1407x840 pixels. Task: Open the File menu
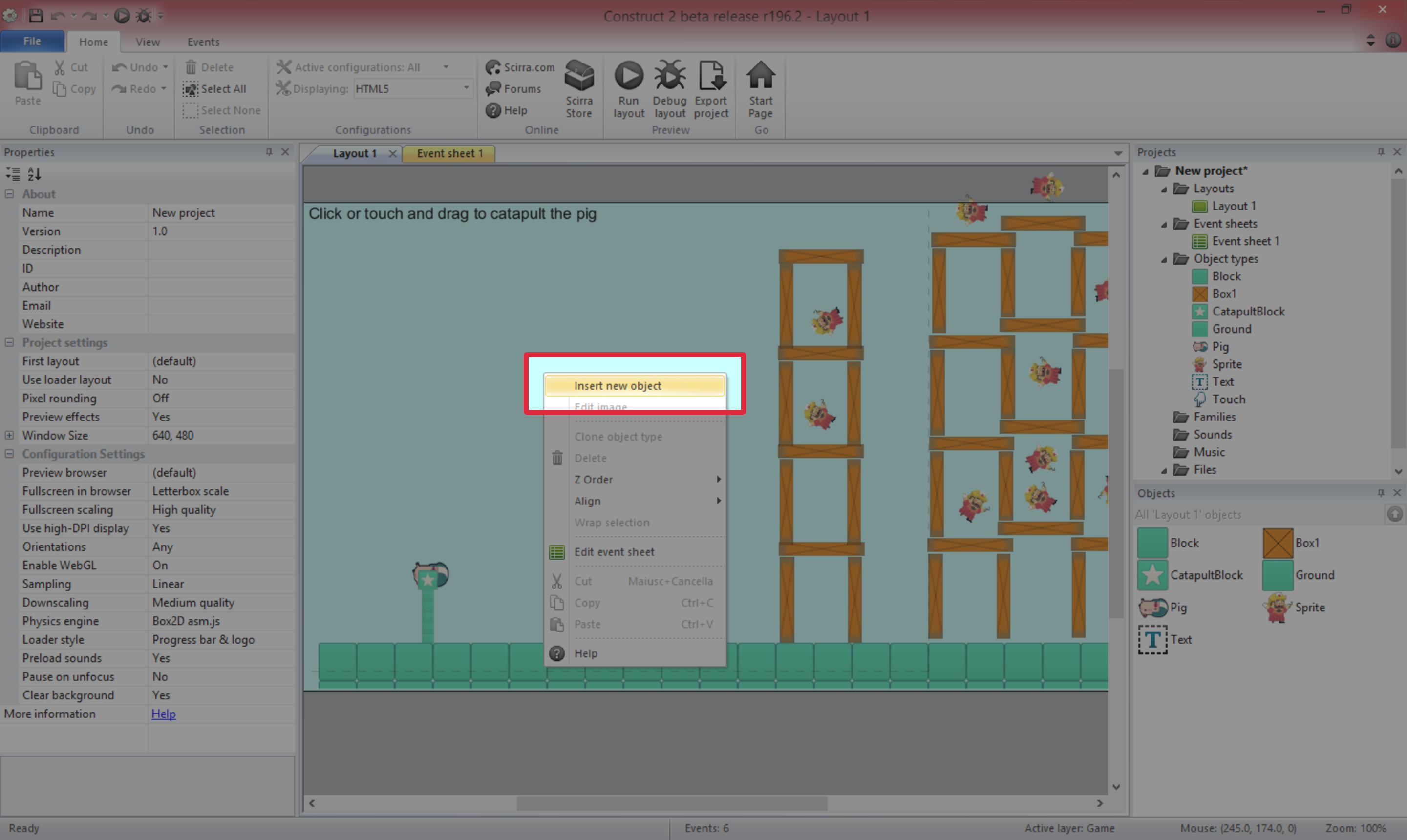(32, 42)
